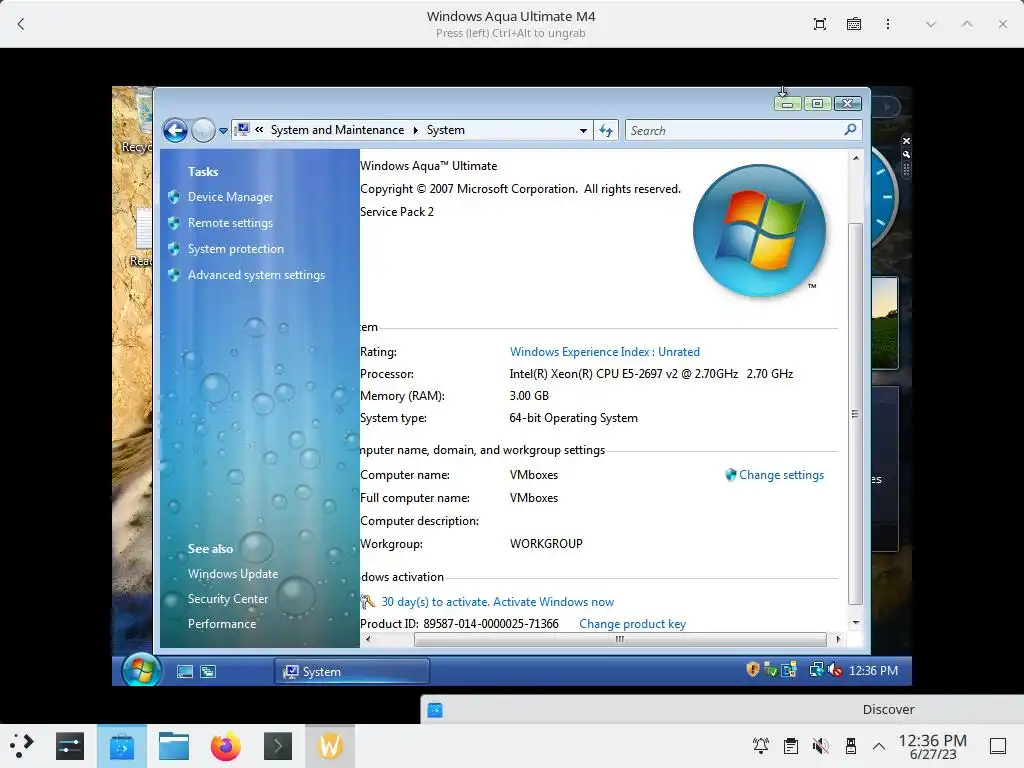Expand the address bar history dropdown
This screenshot has height=768, width=1024.
(x=583, y=131)
